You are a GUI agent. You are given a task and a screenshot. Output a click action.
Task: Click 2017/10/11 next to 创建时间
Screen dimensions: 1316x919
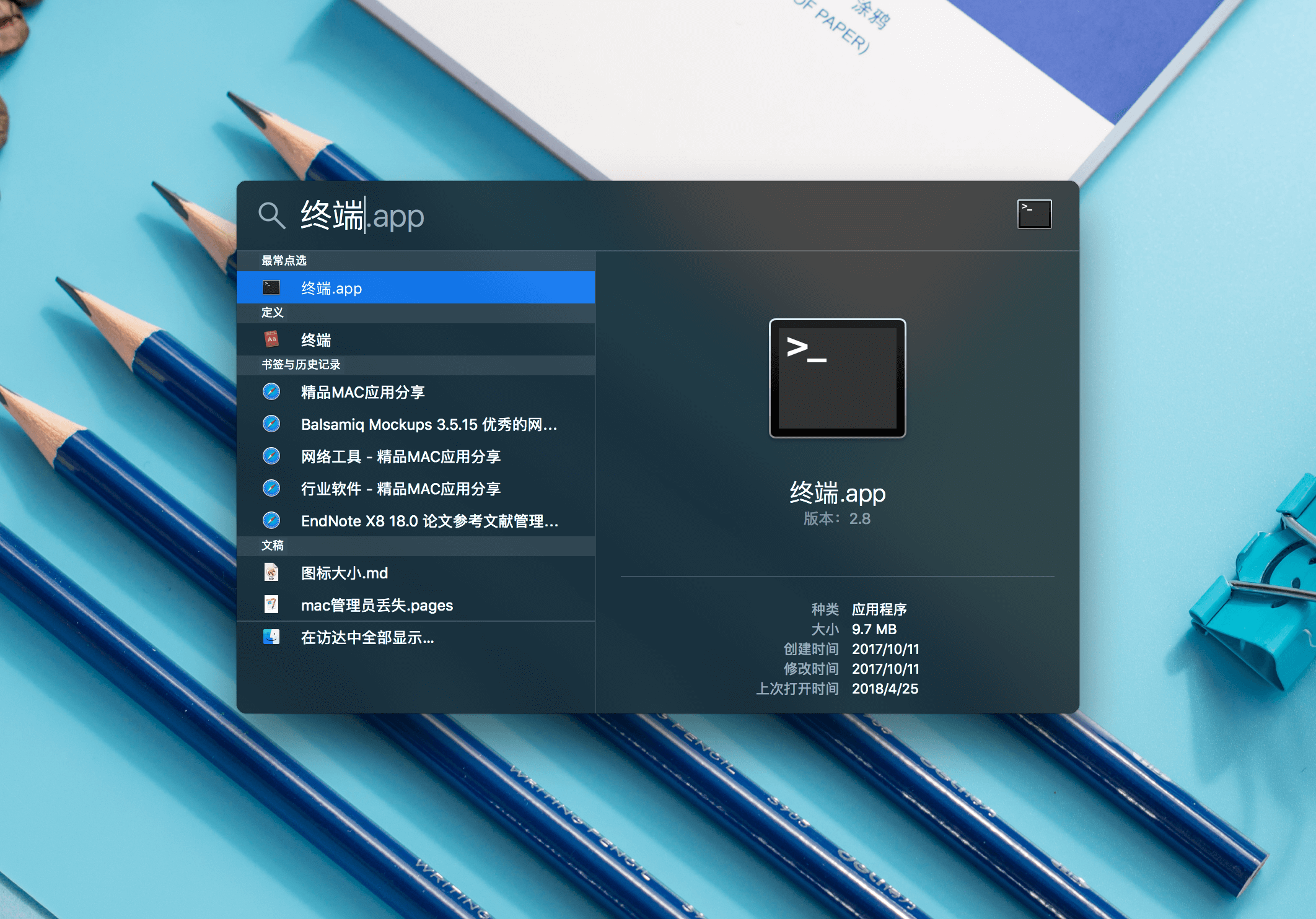[x=885, y=649]
